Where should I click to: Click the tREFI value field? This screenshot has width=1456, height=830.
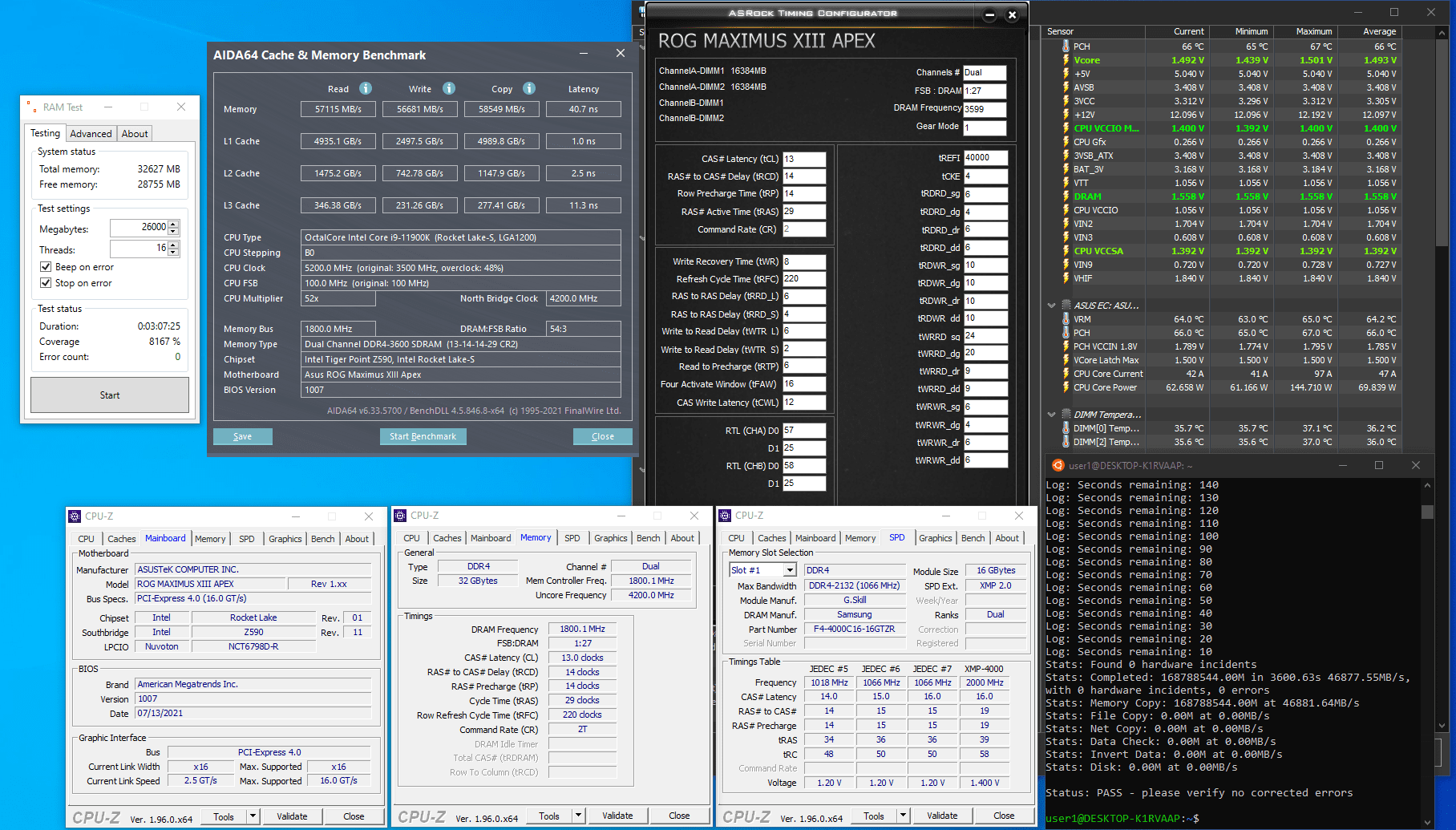click(x=985, y=158)
